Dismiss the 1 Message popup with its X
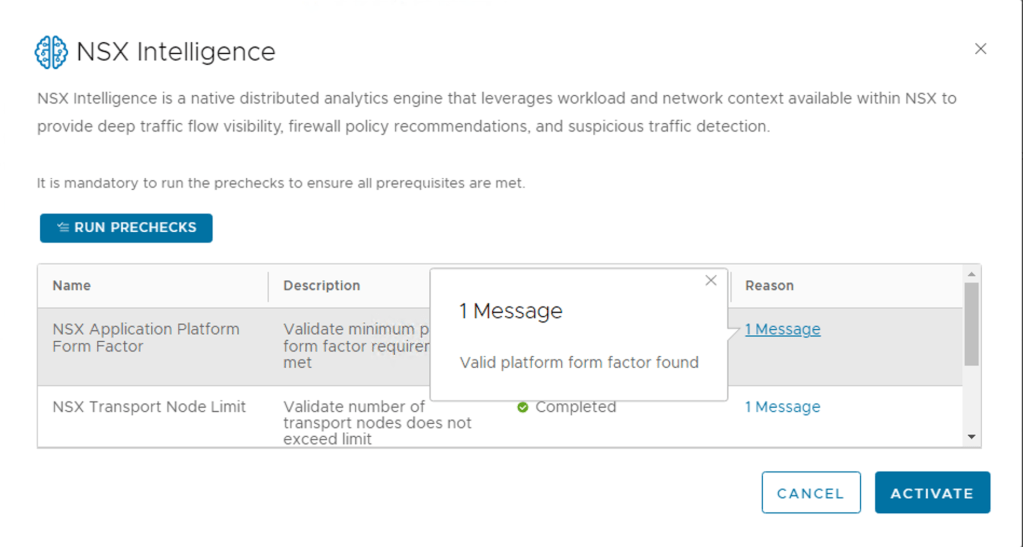 click(x=711, y=281)
